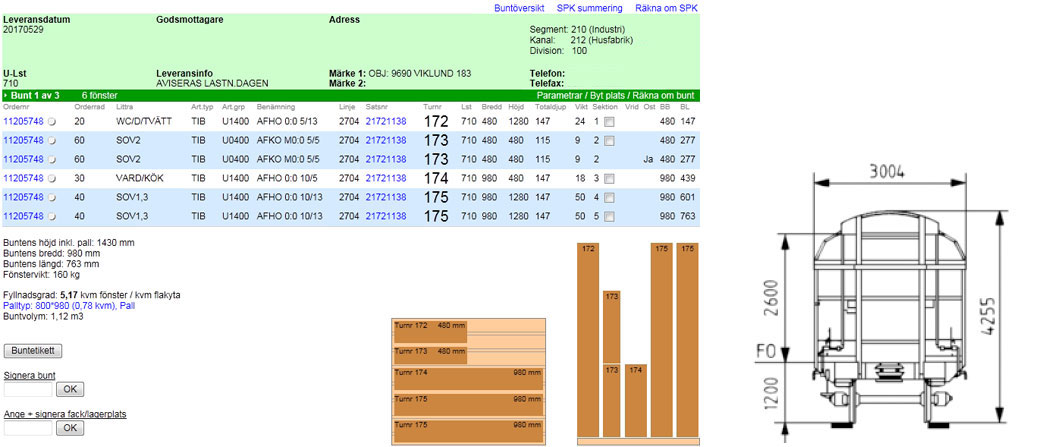
Task: Click the fack/lagerplats input field
Action: click(x=28, y=428)
